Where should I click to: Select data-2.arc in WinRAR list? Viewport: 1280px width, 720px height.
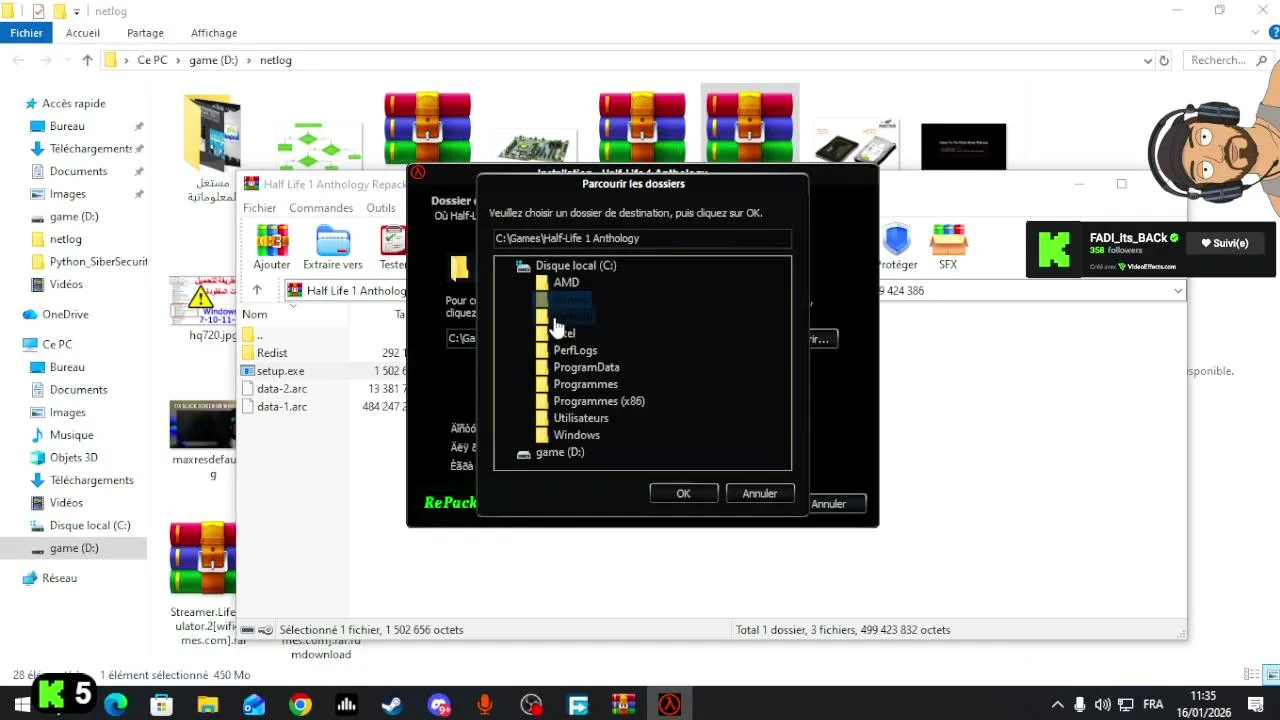(281, 389)
